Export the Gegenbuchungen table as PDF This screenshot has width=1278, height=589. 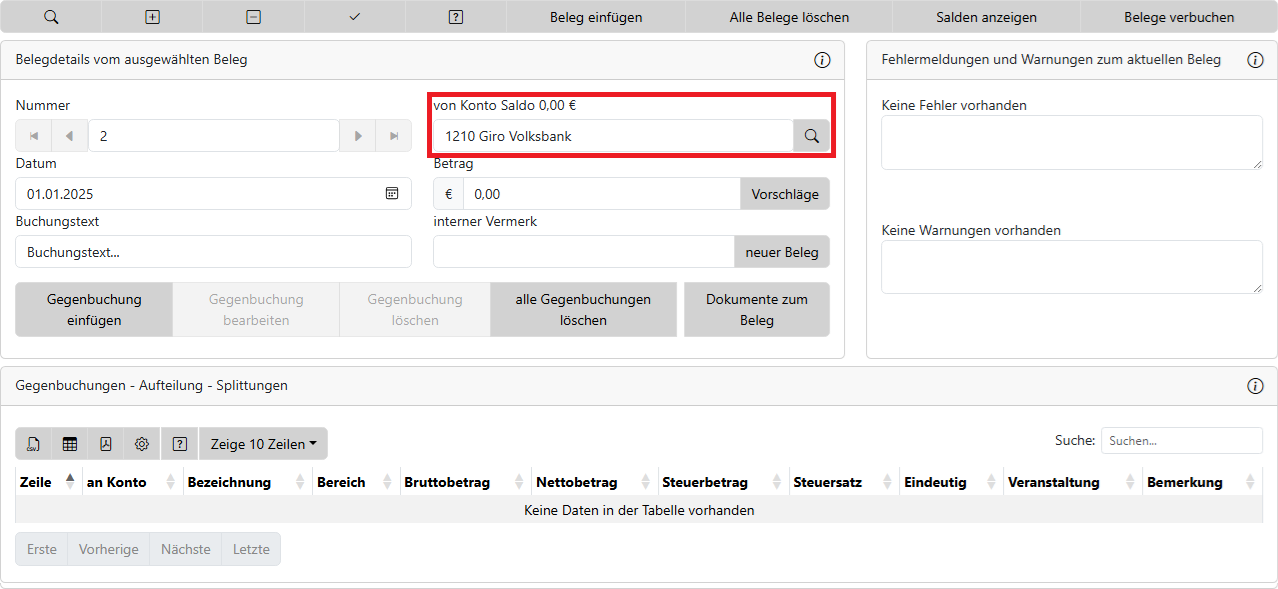[x=106, y=444]
